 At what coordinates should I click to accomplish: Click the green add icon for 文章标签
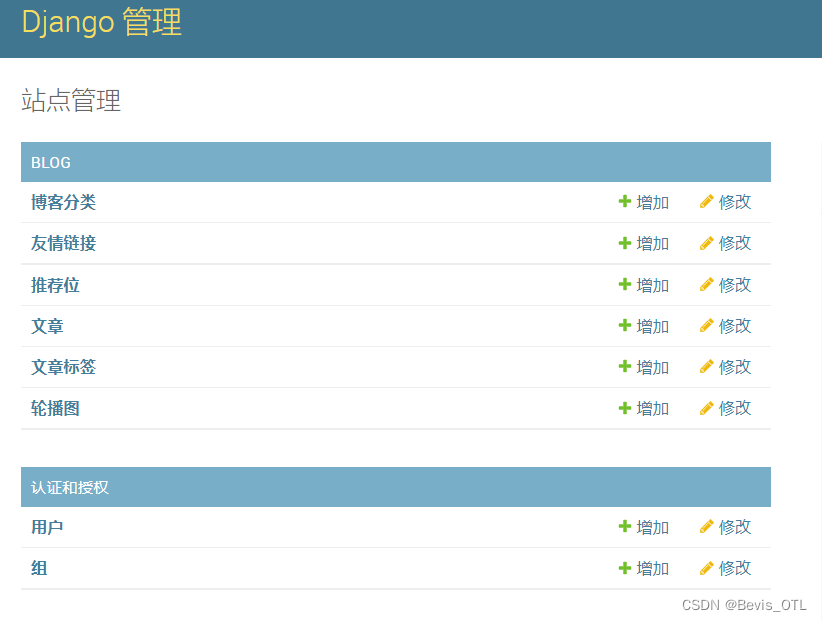625,366
